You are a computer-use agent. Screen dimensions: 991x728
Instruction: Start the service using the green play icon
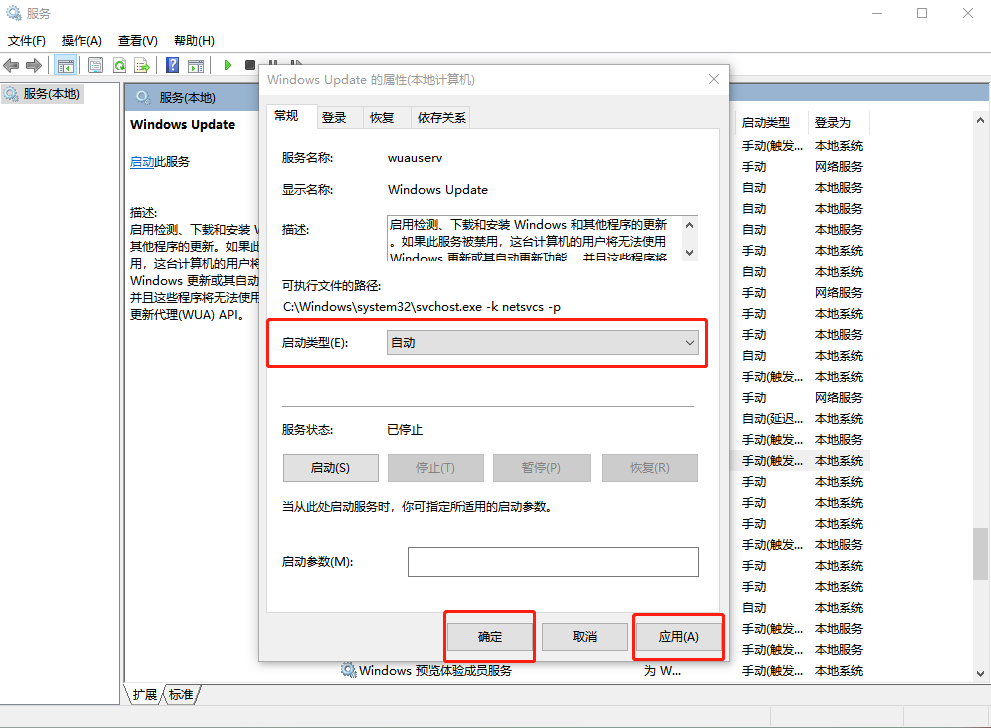tap(227, 64)
